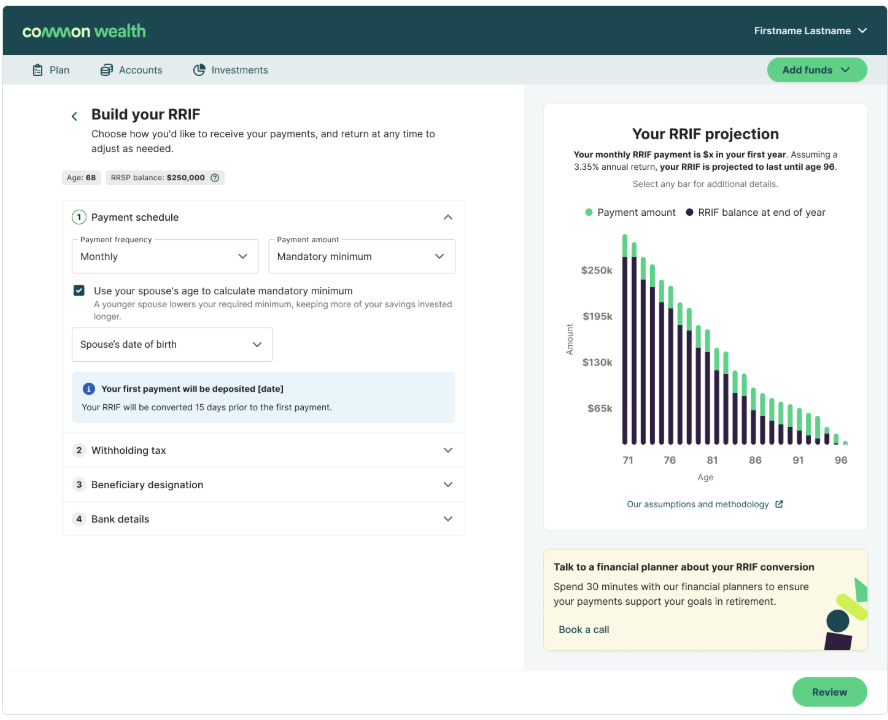Click the Investments pie chart icon
888x720 pixels.
199,70
